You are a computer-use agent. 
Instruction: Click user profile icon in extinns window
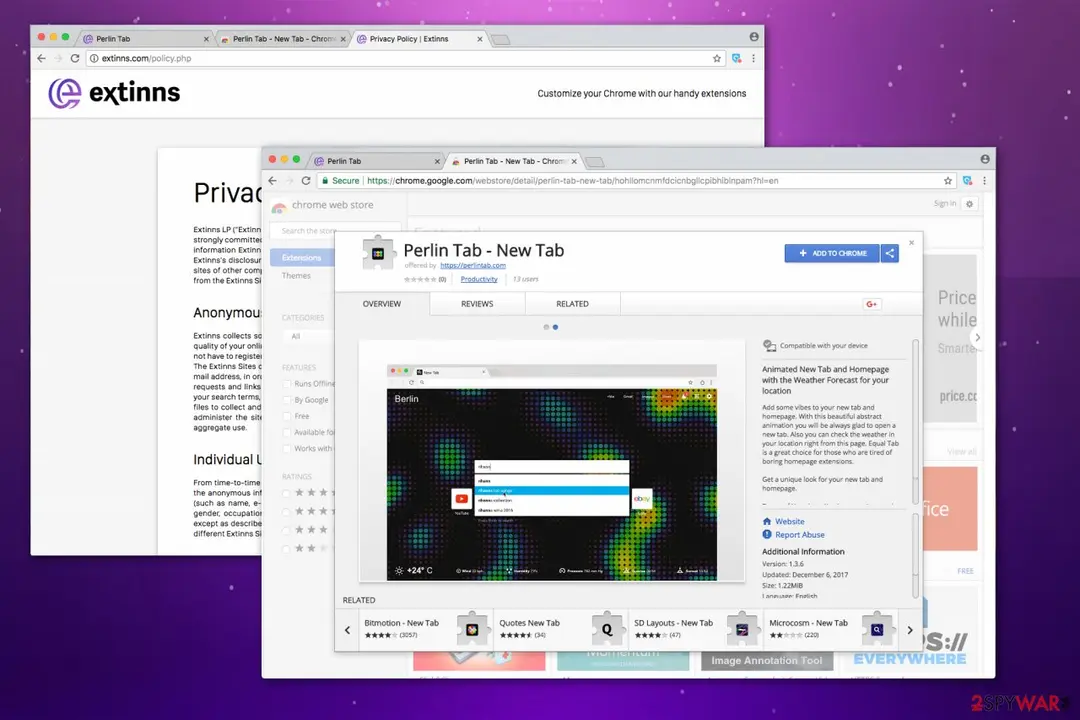pyautogui.click(x=754, y=37)
